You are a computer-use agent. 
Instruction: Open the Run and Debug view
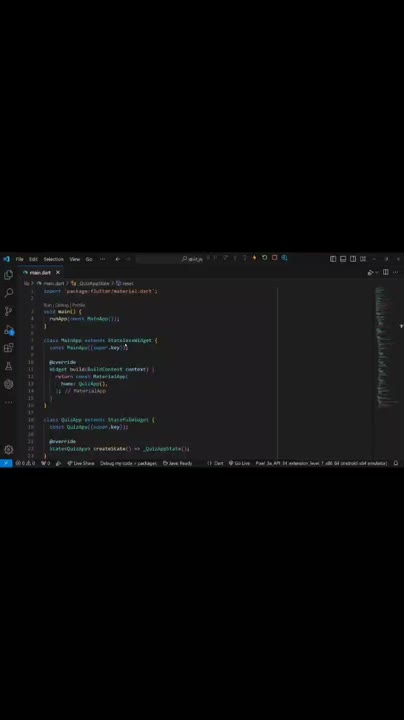coord(9,330)
